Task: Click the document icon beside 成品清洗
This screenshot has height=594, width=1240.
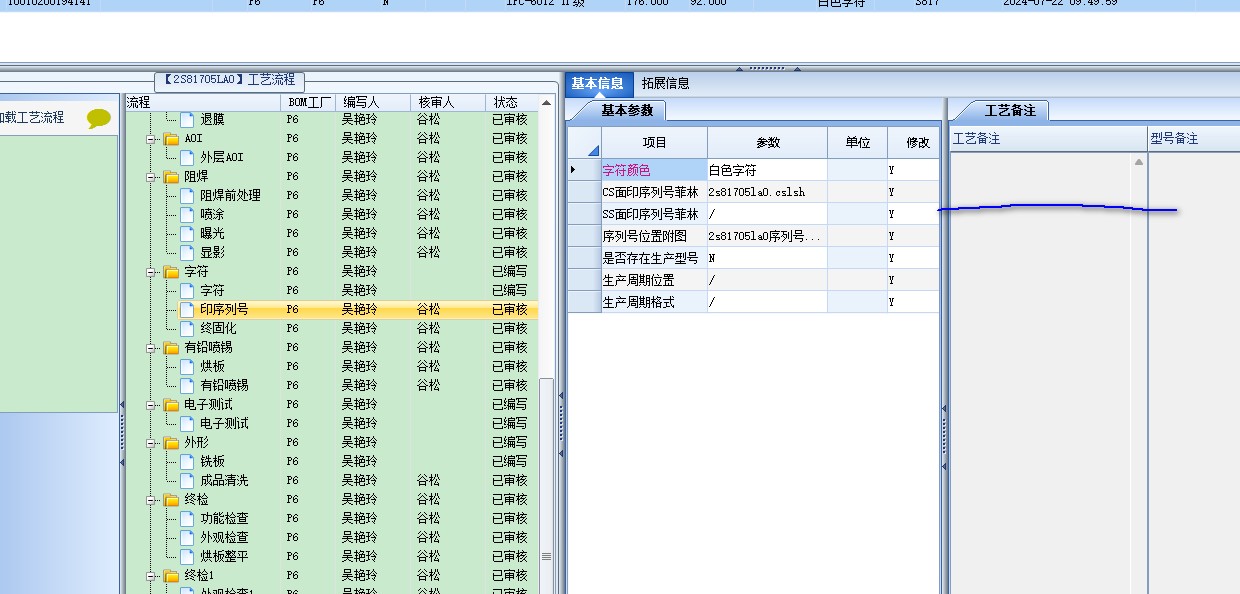Action: click(x=187, y=481)
